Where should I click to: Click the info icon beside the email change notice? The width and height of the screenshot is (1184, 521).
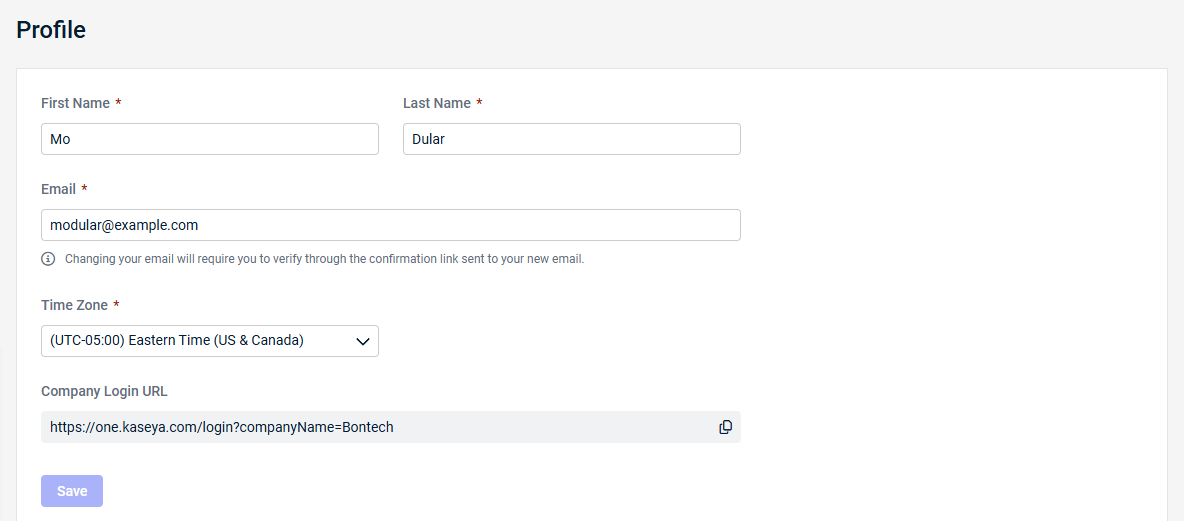(48, 259)
